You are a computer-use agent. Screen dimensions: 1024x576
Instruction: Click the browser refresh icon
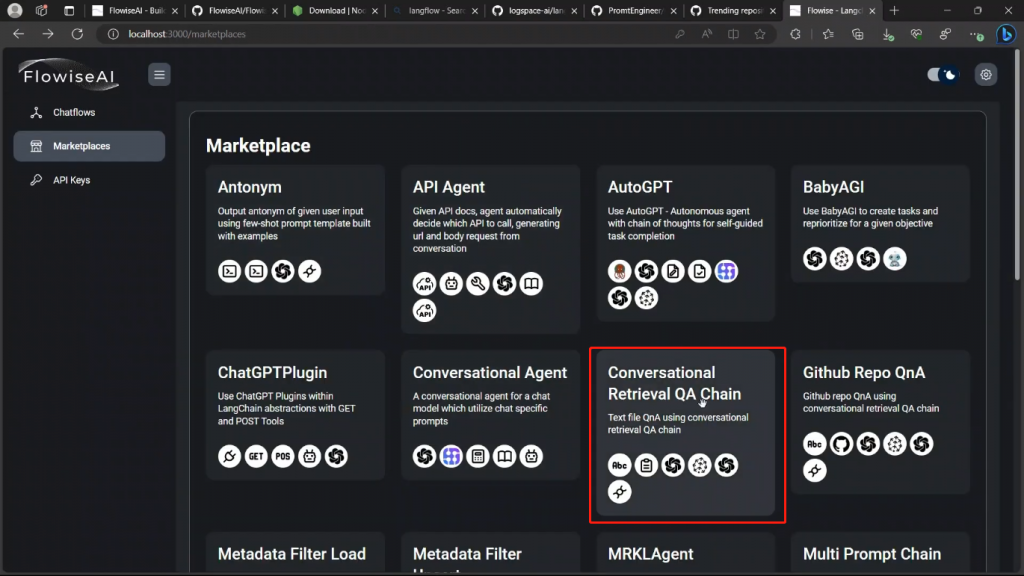click(77, 34)
